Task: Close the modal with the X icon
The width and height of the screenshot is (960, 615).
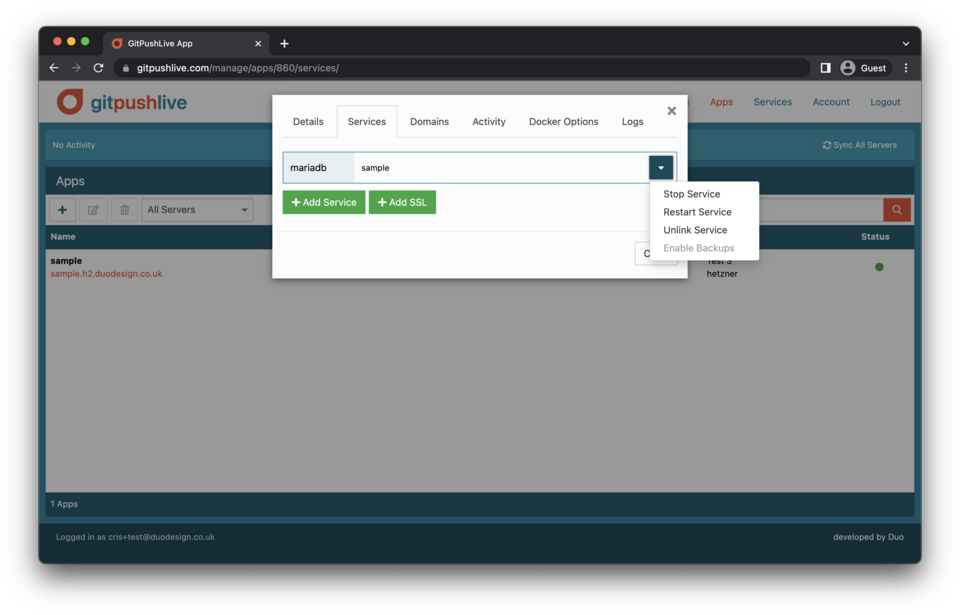Action: (671, 111)
